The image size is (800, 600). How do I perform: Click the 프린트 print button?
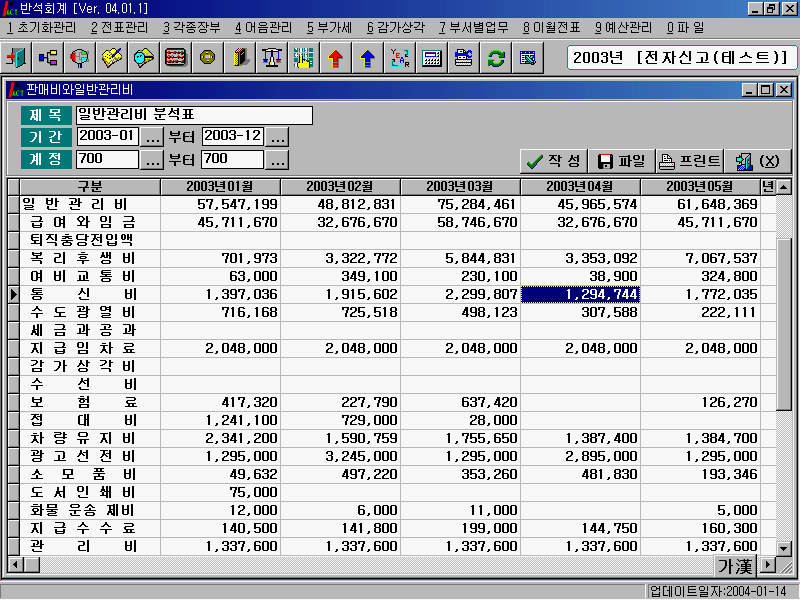pos(690,161)
